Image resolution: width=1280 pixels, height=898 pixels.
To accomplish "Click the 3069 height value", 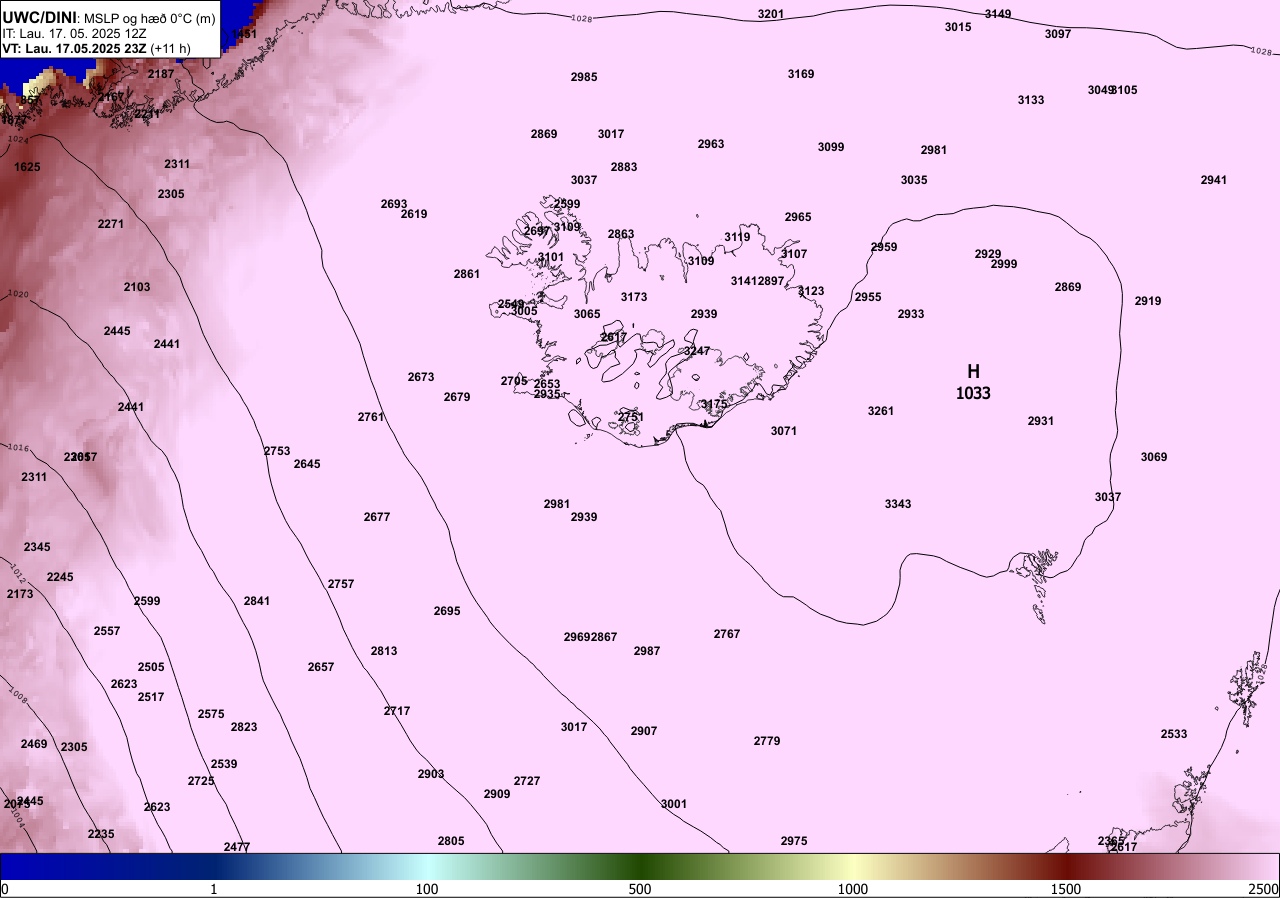I will tap(1154, 457).
